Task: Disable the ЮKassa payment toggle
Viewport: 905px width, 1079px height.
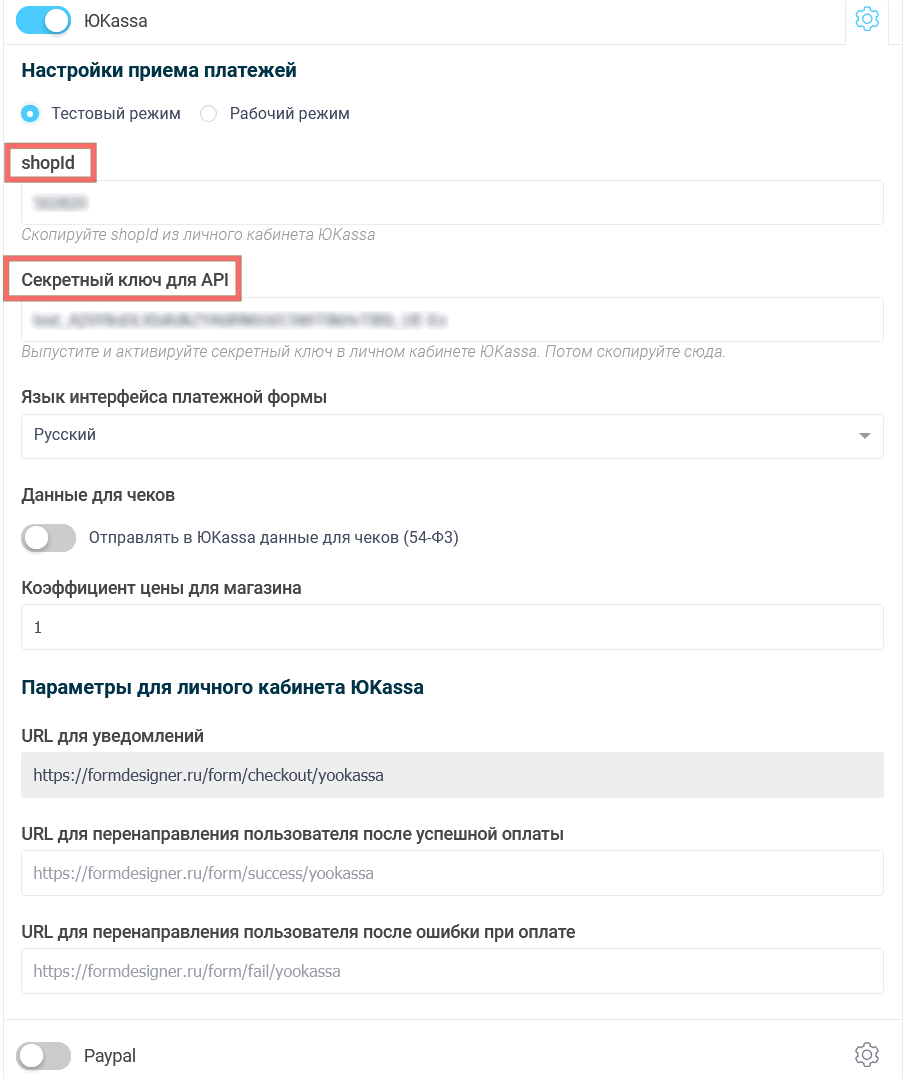Action: [44, 20]
